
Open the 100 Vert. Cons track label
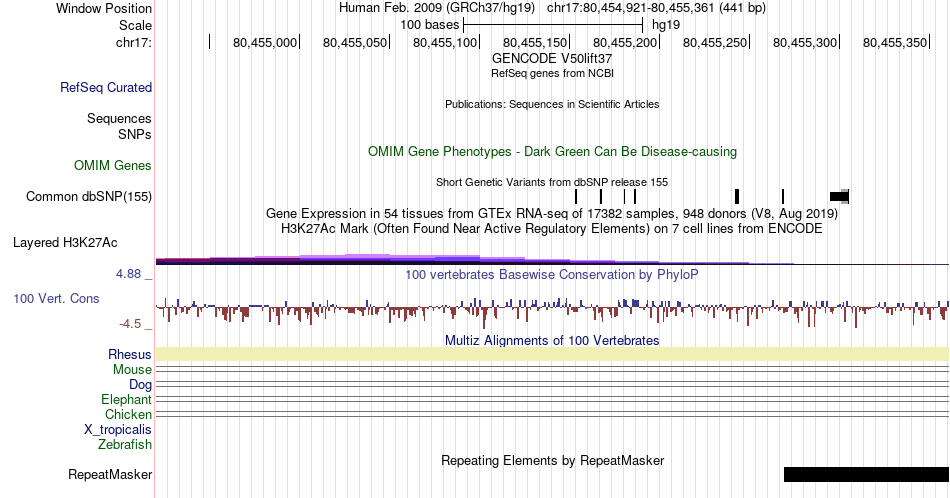pyautogui.click(x=56, y=298)
